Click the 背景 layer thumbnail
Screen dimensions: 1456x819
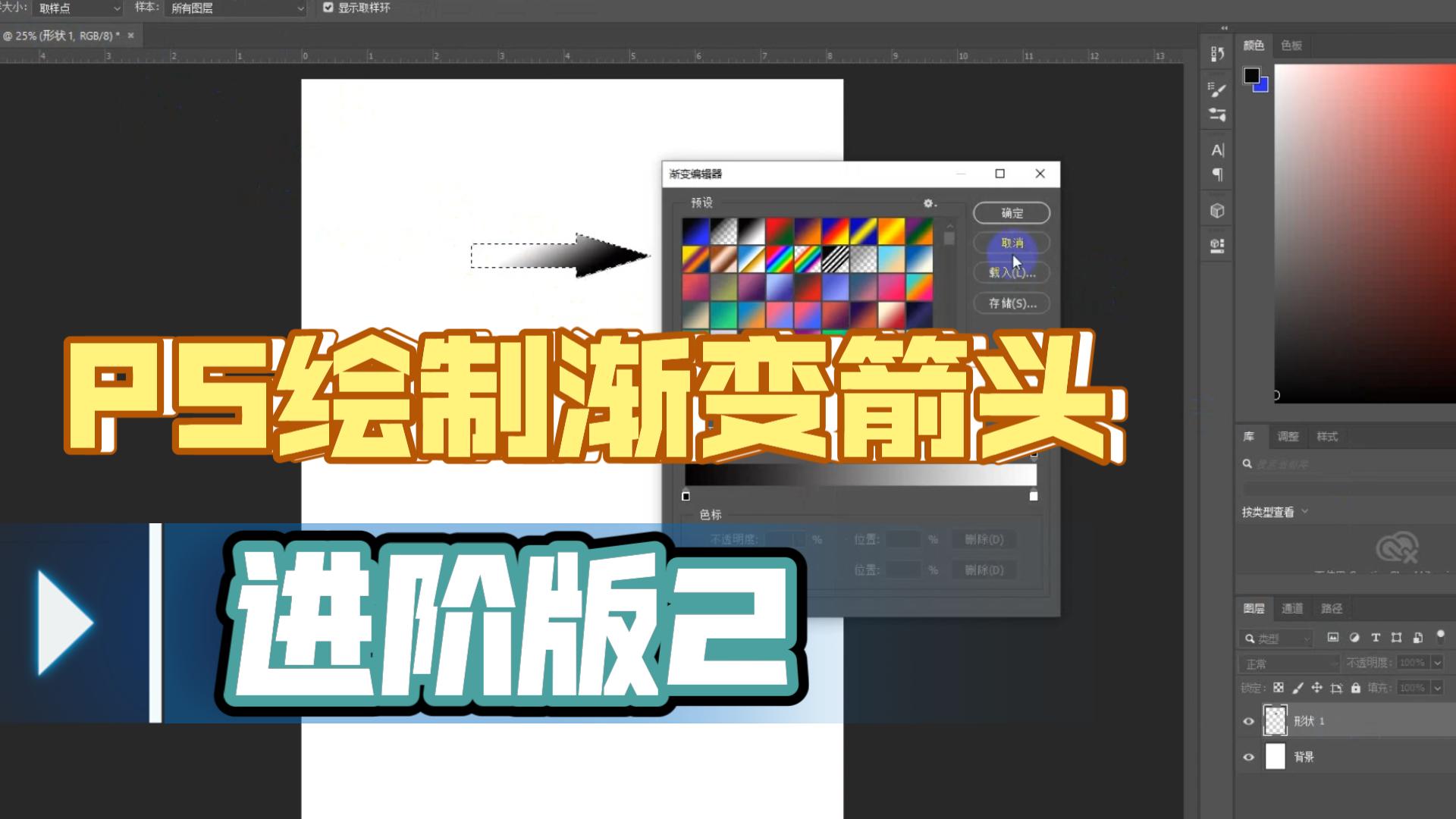(1276, 757)
